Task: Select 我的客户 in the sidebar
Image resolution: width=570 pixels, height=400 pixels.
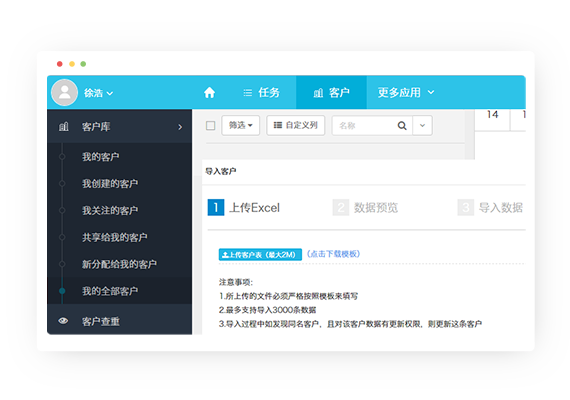Action: 101,157
